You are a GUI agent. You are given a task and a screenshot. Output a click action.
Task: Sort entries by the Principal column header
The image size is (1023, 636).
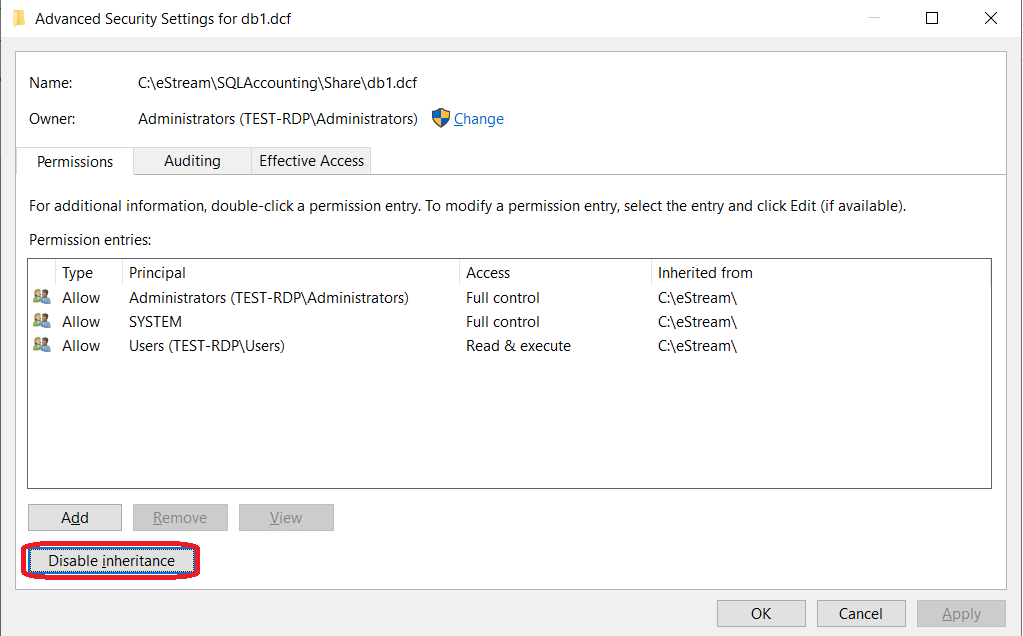coord(157,273)
